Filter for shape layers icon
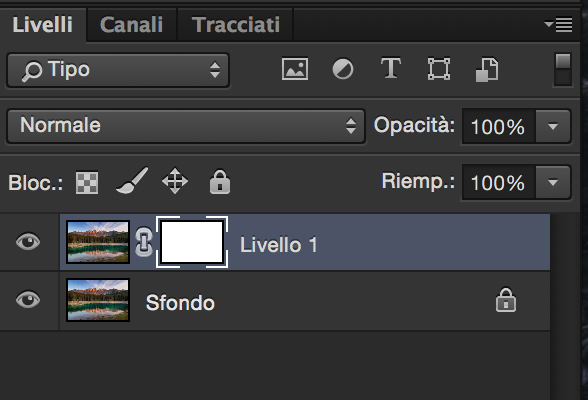Image resolution: width=588 pixels, height=400 pixels. pyautogui.click(x=439, y=69)
